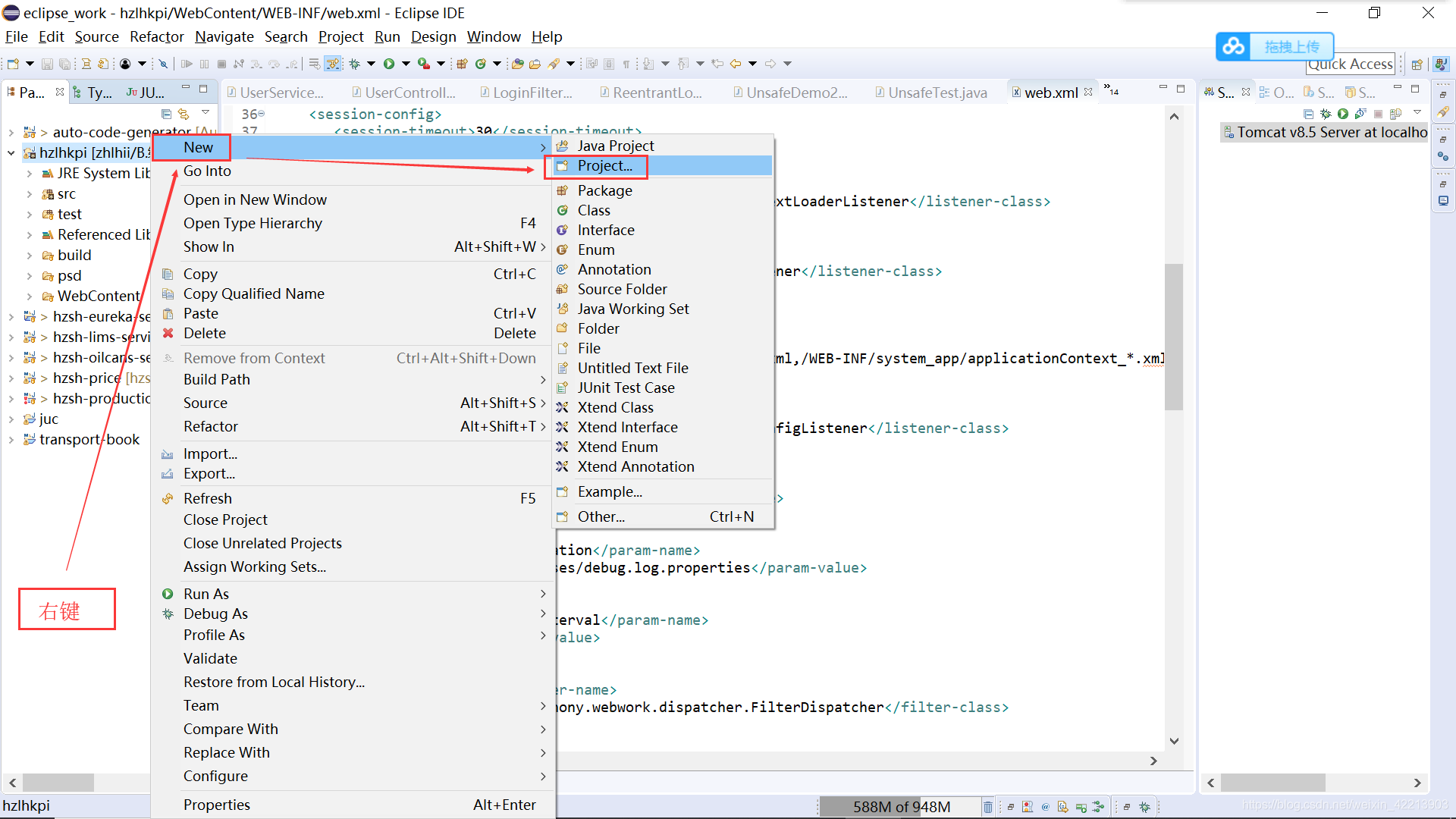
Task: Click the Quick Access search field
Action: click(1350, 64)
